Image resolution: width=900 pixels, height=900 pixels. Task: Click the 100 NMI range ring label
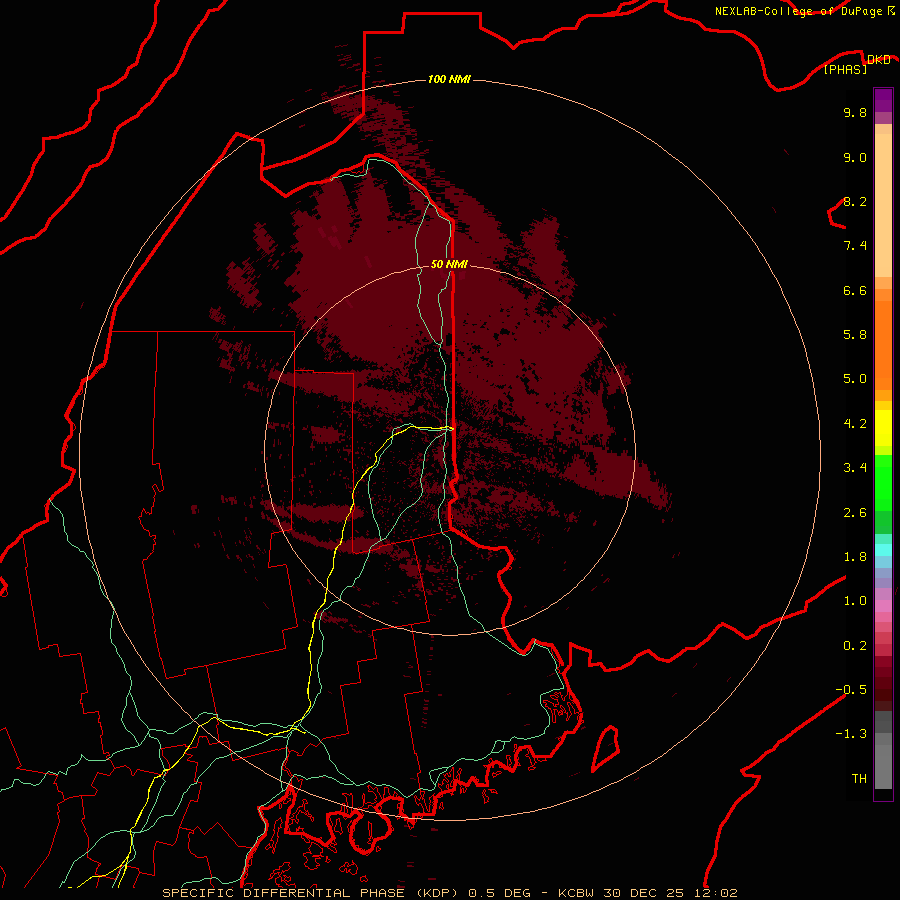pyautogui.click(x=449, y=79)
